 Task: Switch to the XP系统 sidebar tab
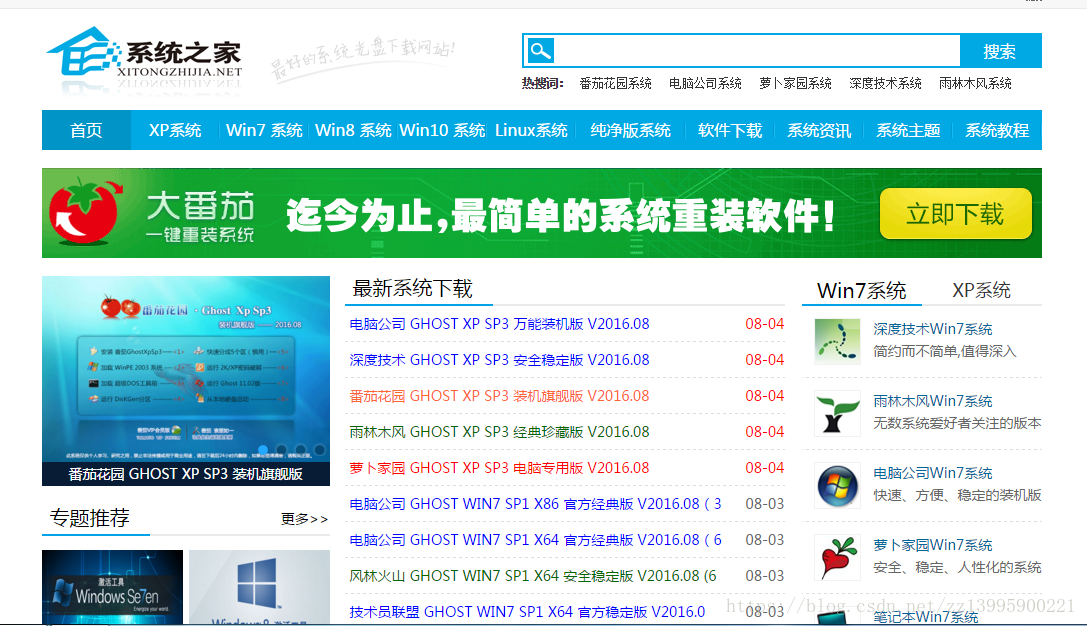click(981, 290)
